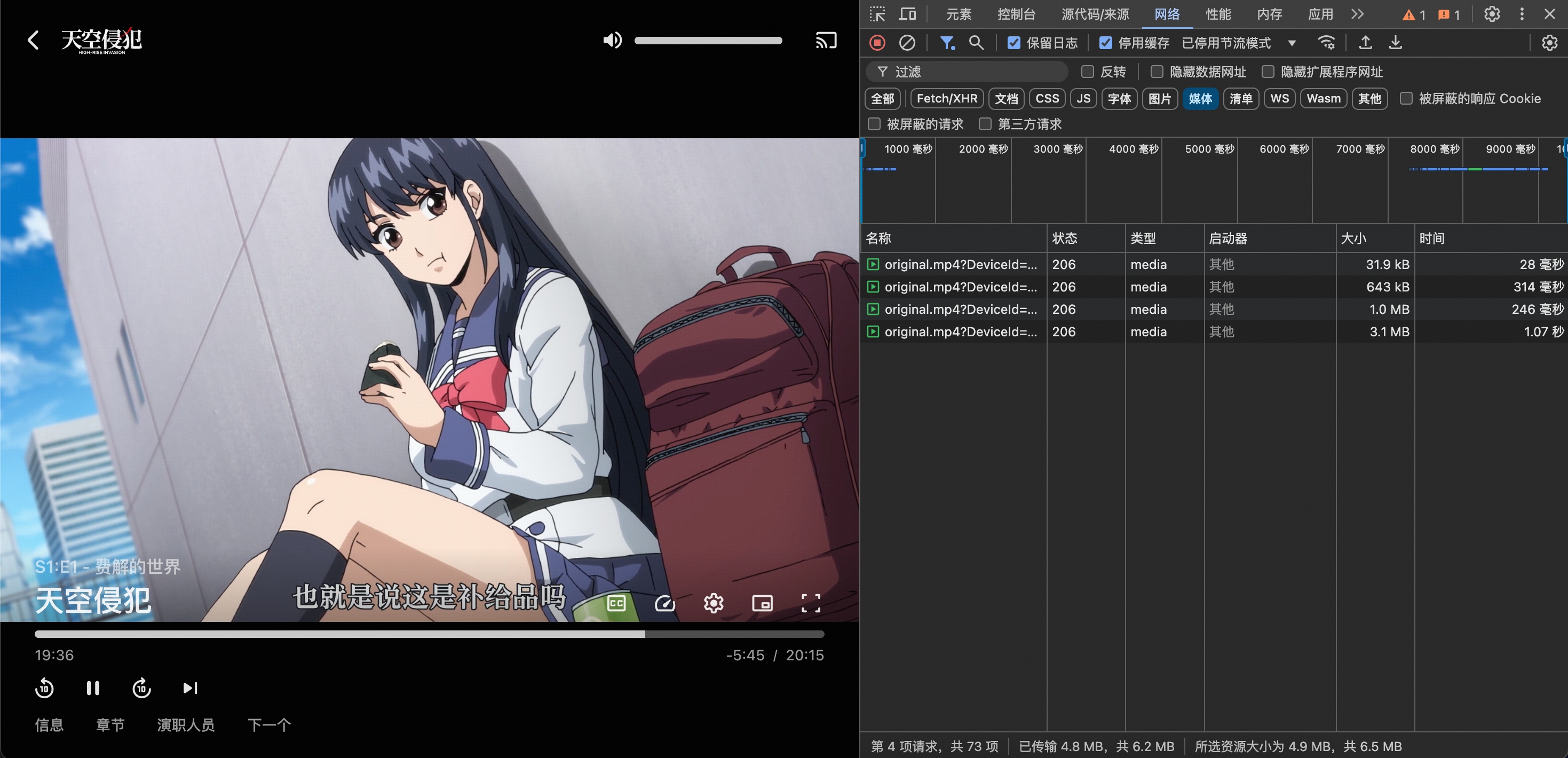The height and width of the screenshot is (758, 1568).
Task: Sort by 时间 column header
Action: click(x=1491, y=238)
